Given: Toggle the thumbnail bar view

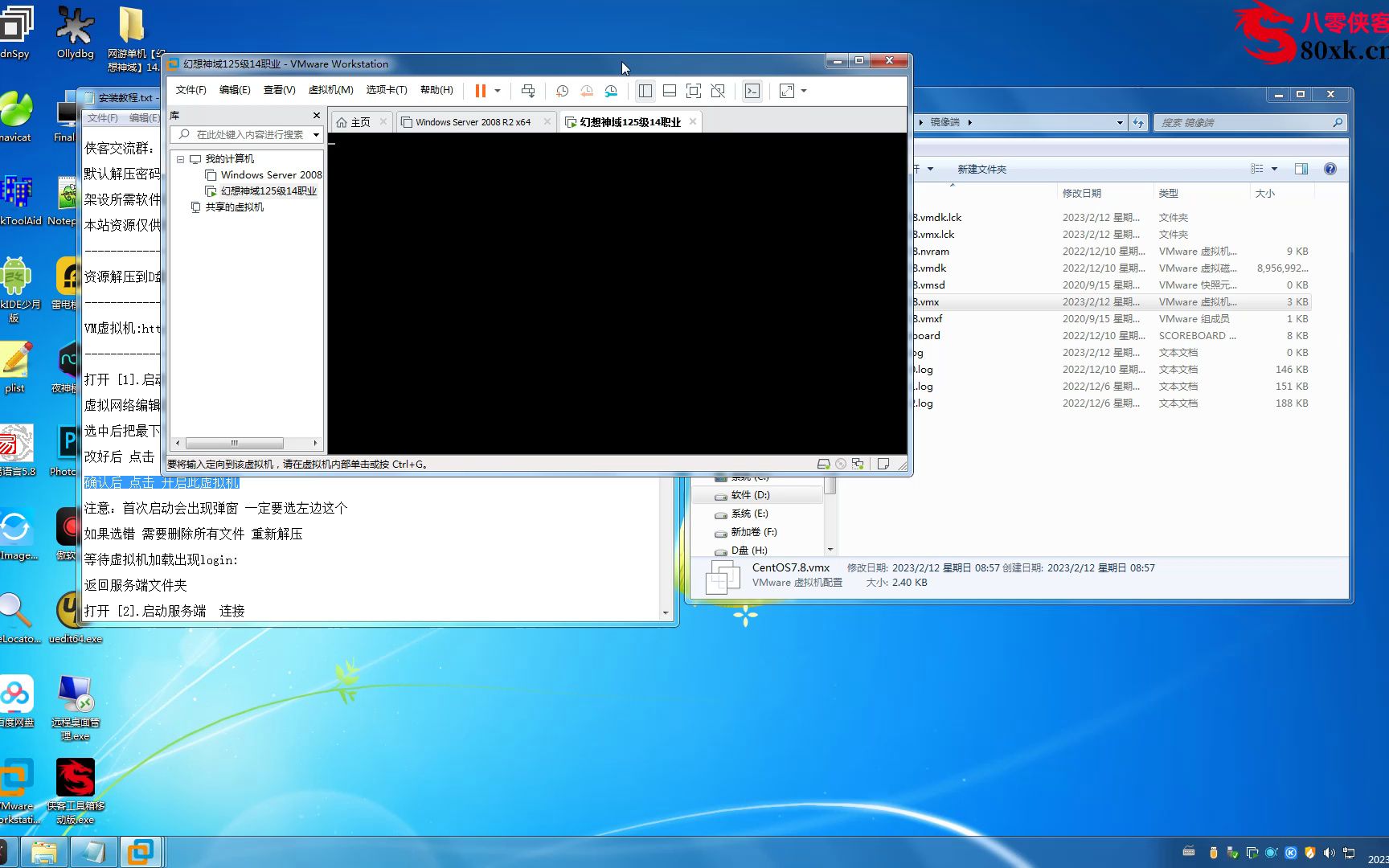Looking at the screenshot, I should coord(669,91).
